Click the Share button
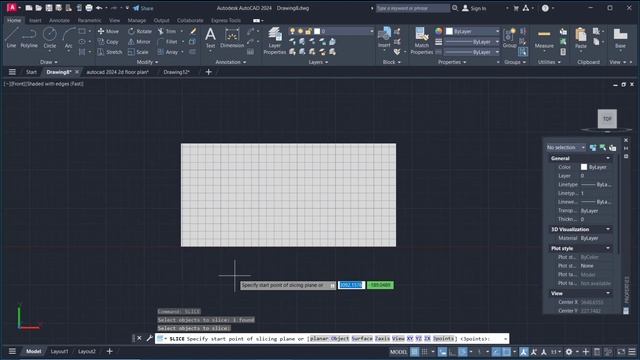The width and height of the screenshot is (640, 360). click(x=143, y=8)
